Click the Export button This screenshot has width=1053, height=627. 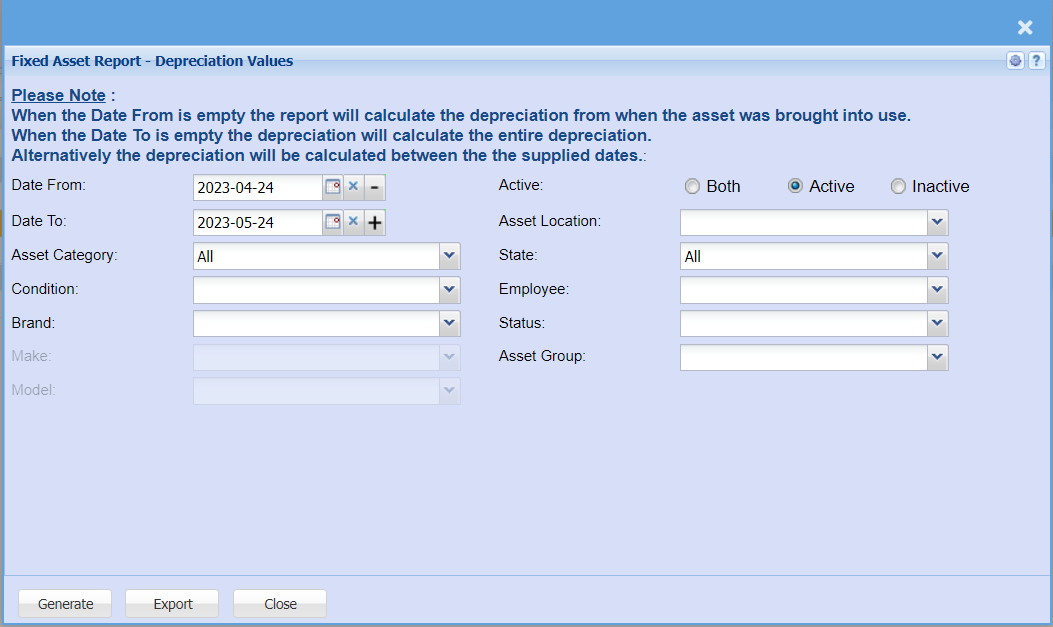coord(173,604)
